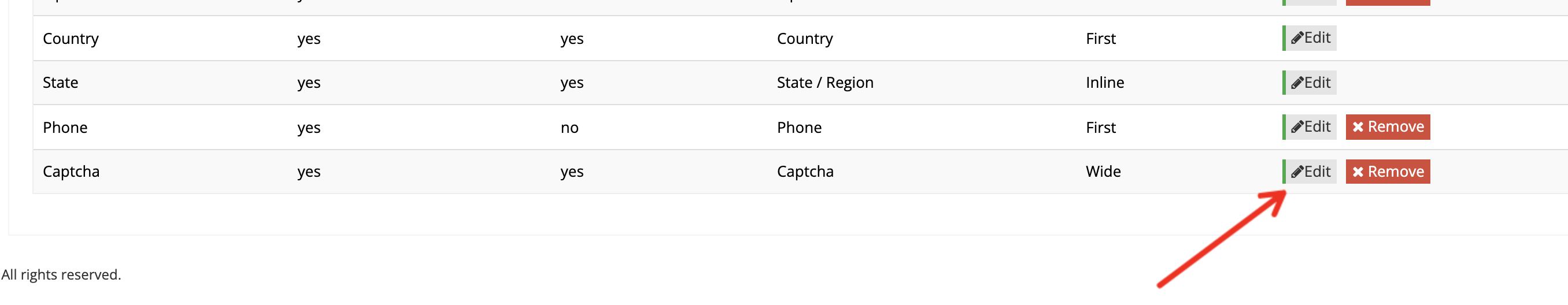
Task: Click the X icon in Phone row
Action: (x=1358, y=127)
